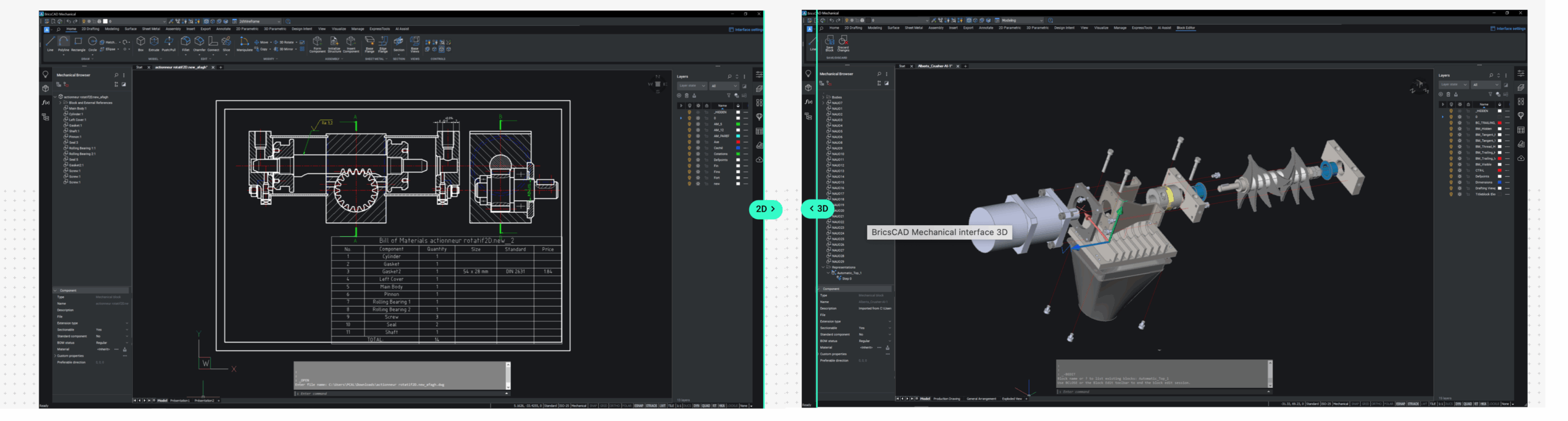Click the Discard Changes icon
1568x421 pixels.
[843, 42]
